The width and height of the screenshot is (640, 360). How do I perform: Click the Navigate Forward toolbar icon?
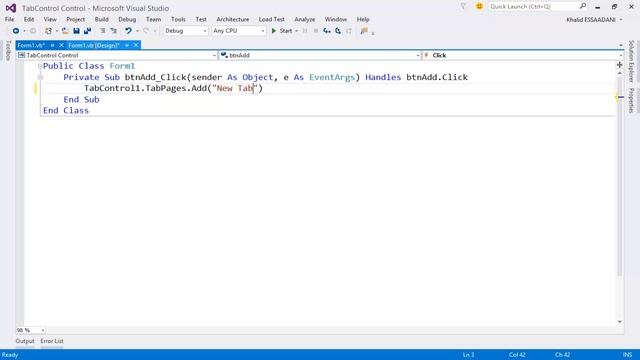[x=33, y=31]
